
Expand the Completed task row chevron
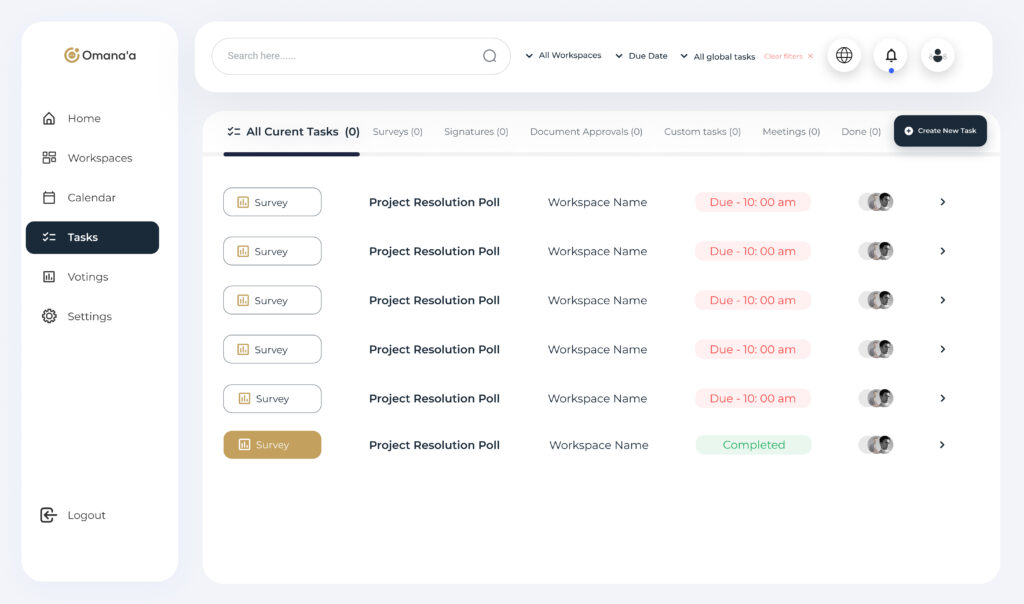point(942,445)
